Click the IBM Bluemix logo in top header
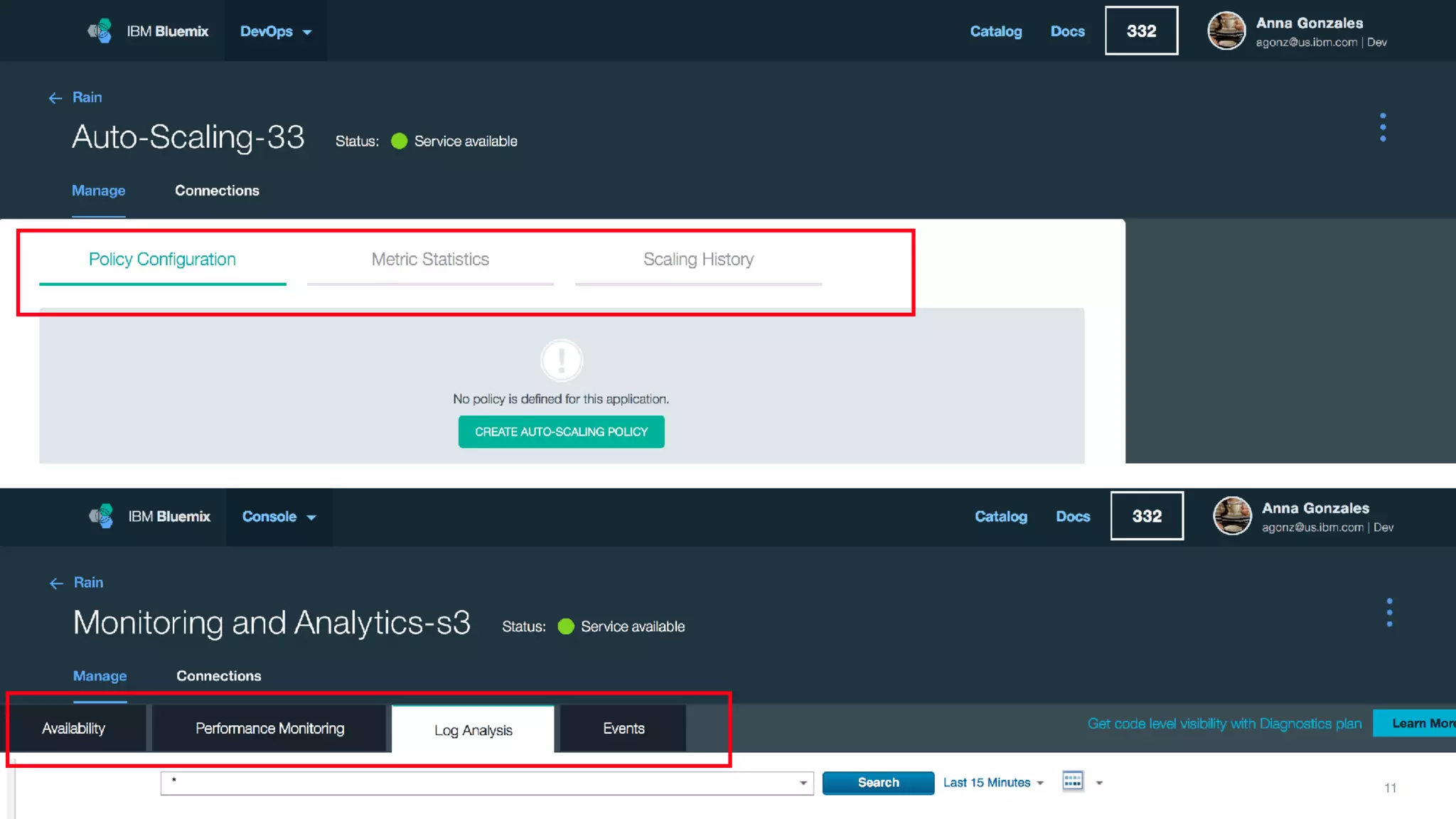 pyautogui.click(x=100, y=31)
